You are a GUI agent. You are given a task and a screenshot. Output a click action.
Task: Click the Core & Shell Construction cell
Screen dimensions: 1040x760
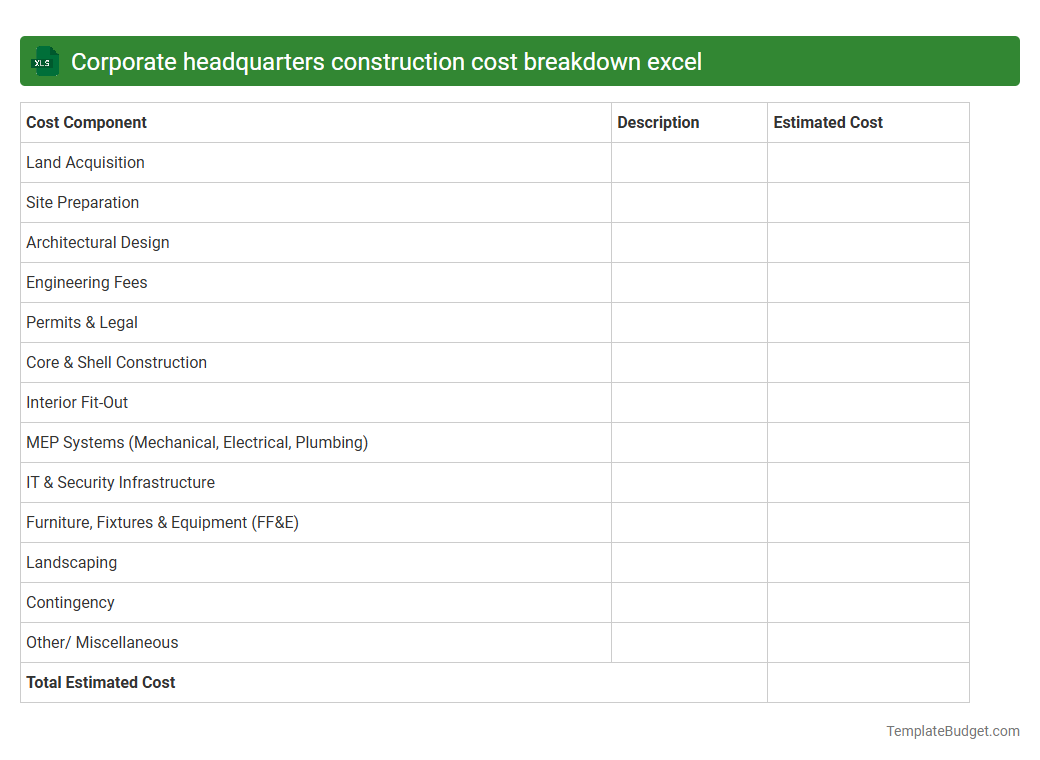(116, 362)
